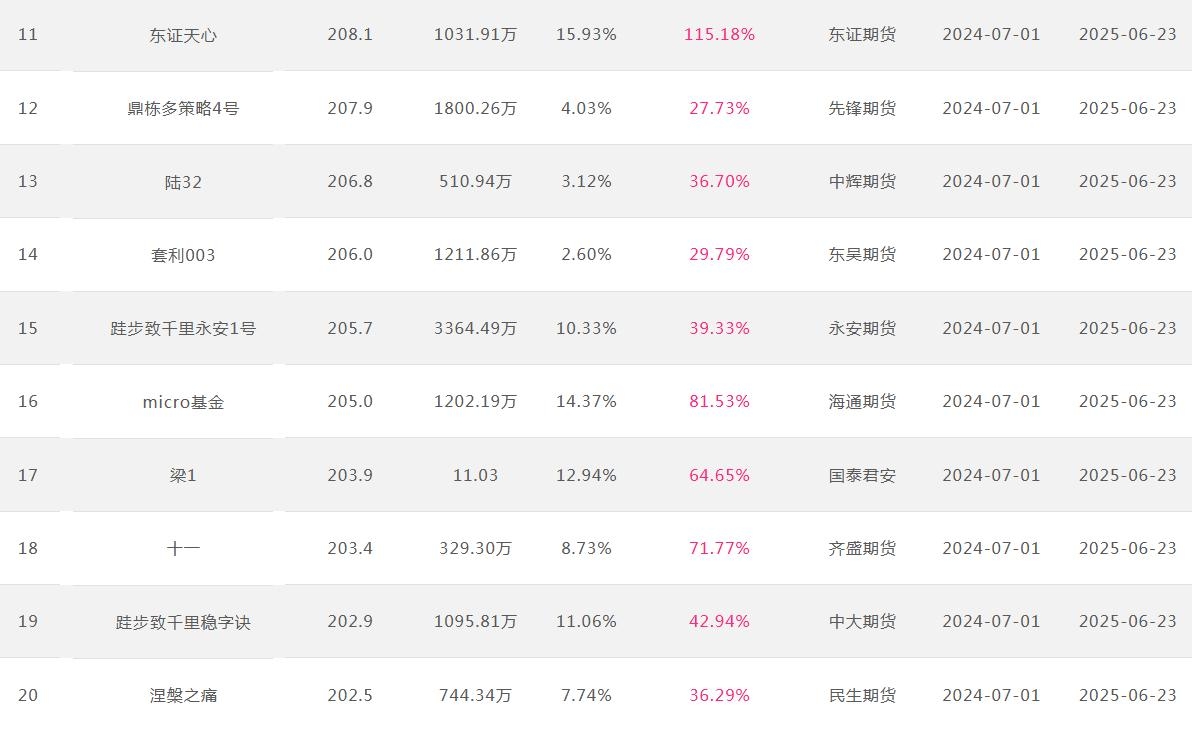The image size is (1192, 729).
Task: Open 鼎栋多策略4号 account details
Action: tap(182, 109)
